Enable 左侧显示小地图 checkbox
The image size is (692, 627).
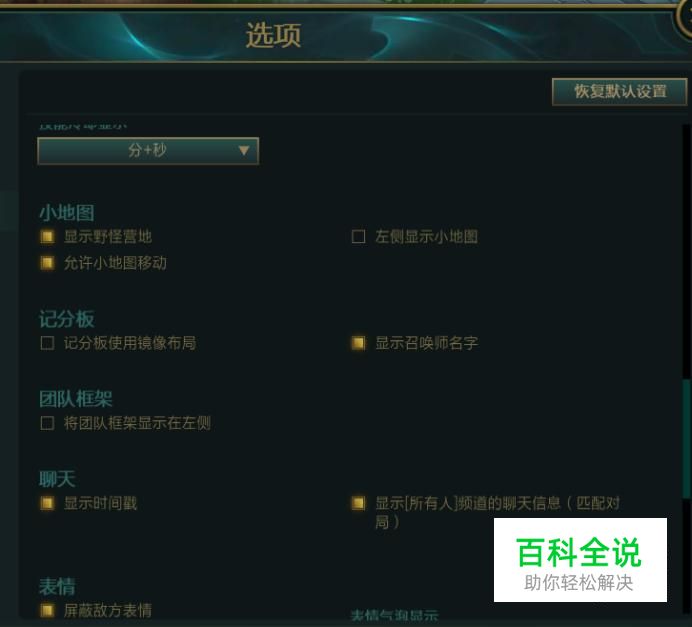click(x=358, y=237)
